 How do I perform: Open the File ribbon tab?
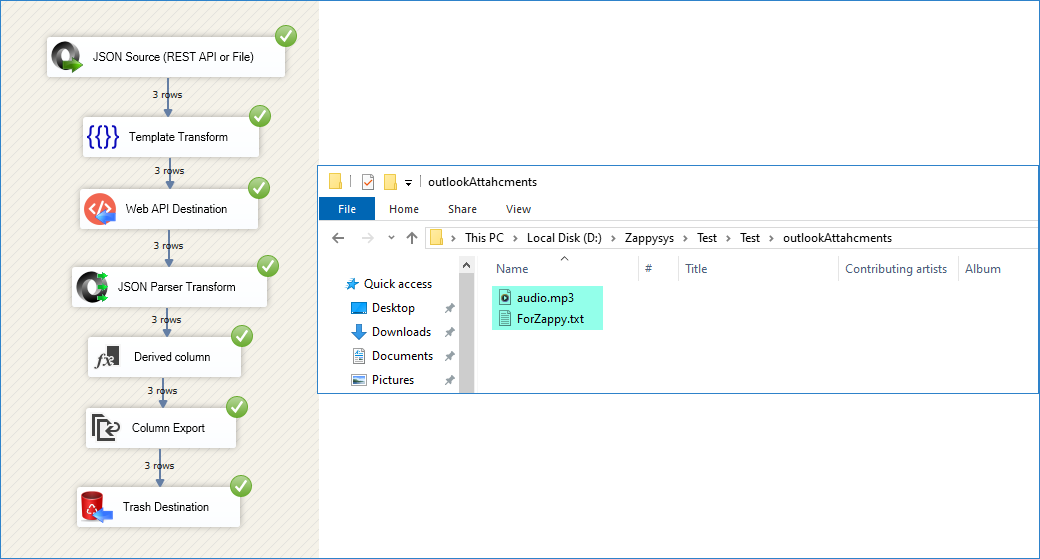point(347,209)
